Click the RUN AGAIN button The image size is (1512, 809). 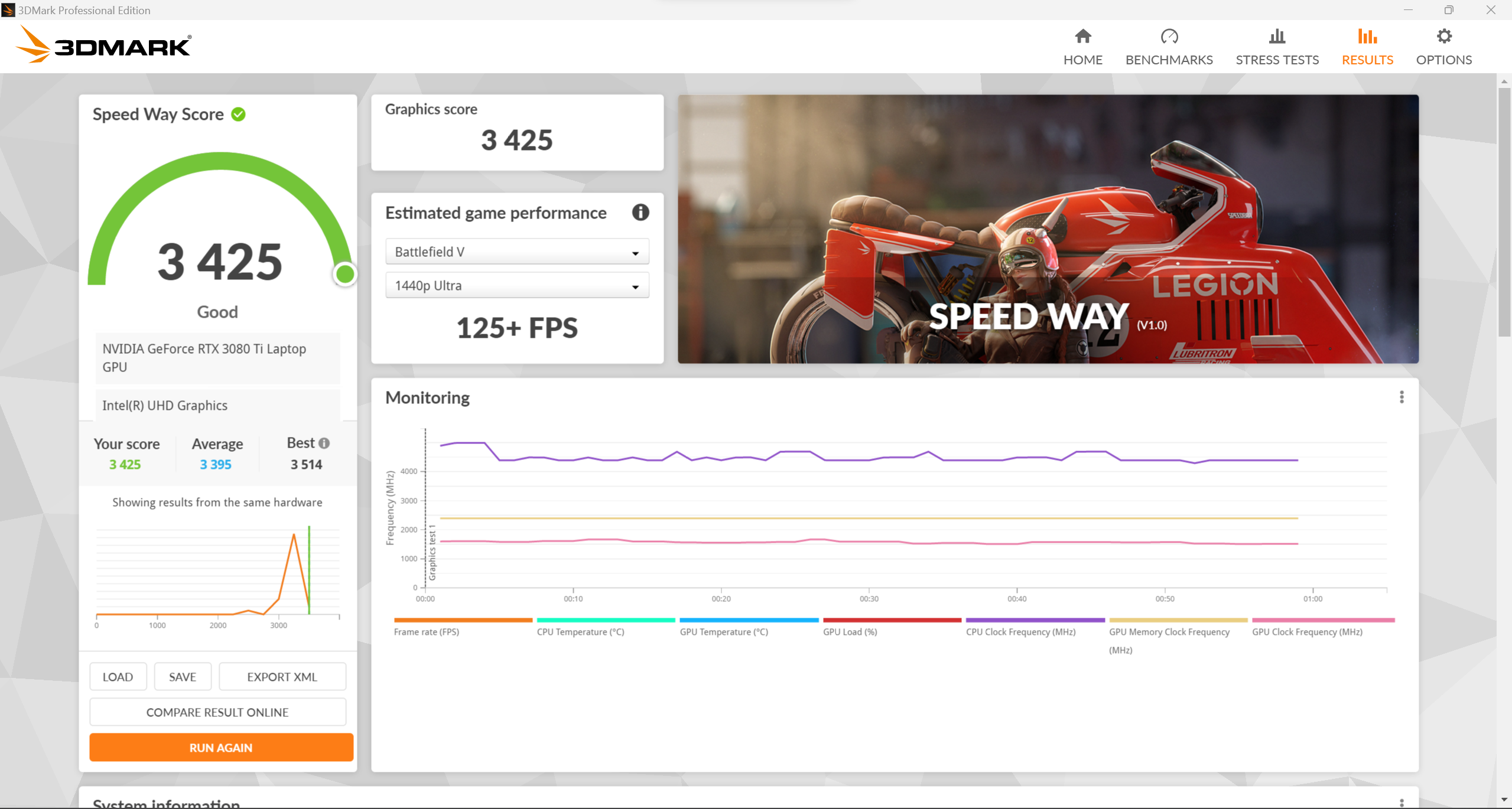(218, 747)
